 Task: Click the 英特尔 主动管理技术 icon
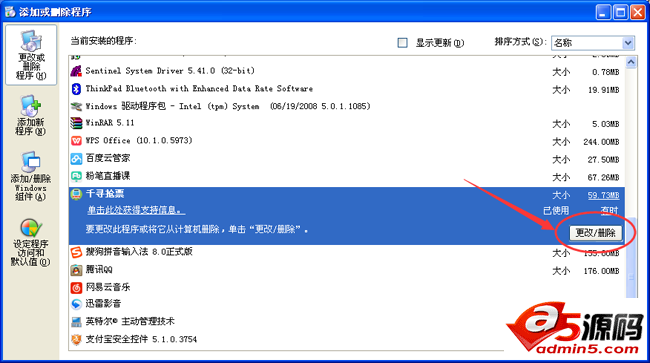point(76,322)
